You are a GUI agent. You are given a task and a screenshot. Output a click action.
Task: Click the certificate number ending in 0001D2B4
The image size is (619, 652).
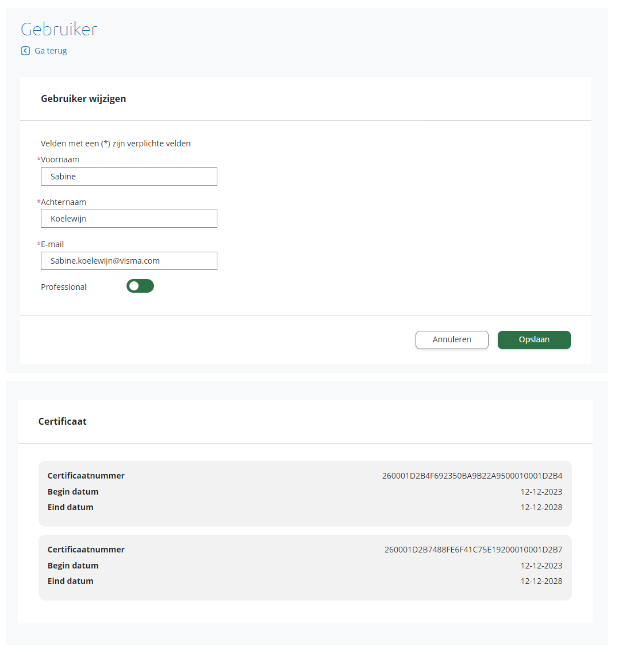click(472, 475)
